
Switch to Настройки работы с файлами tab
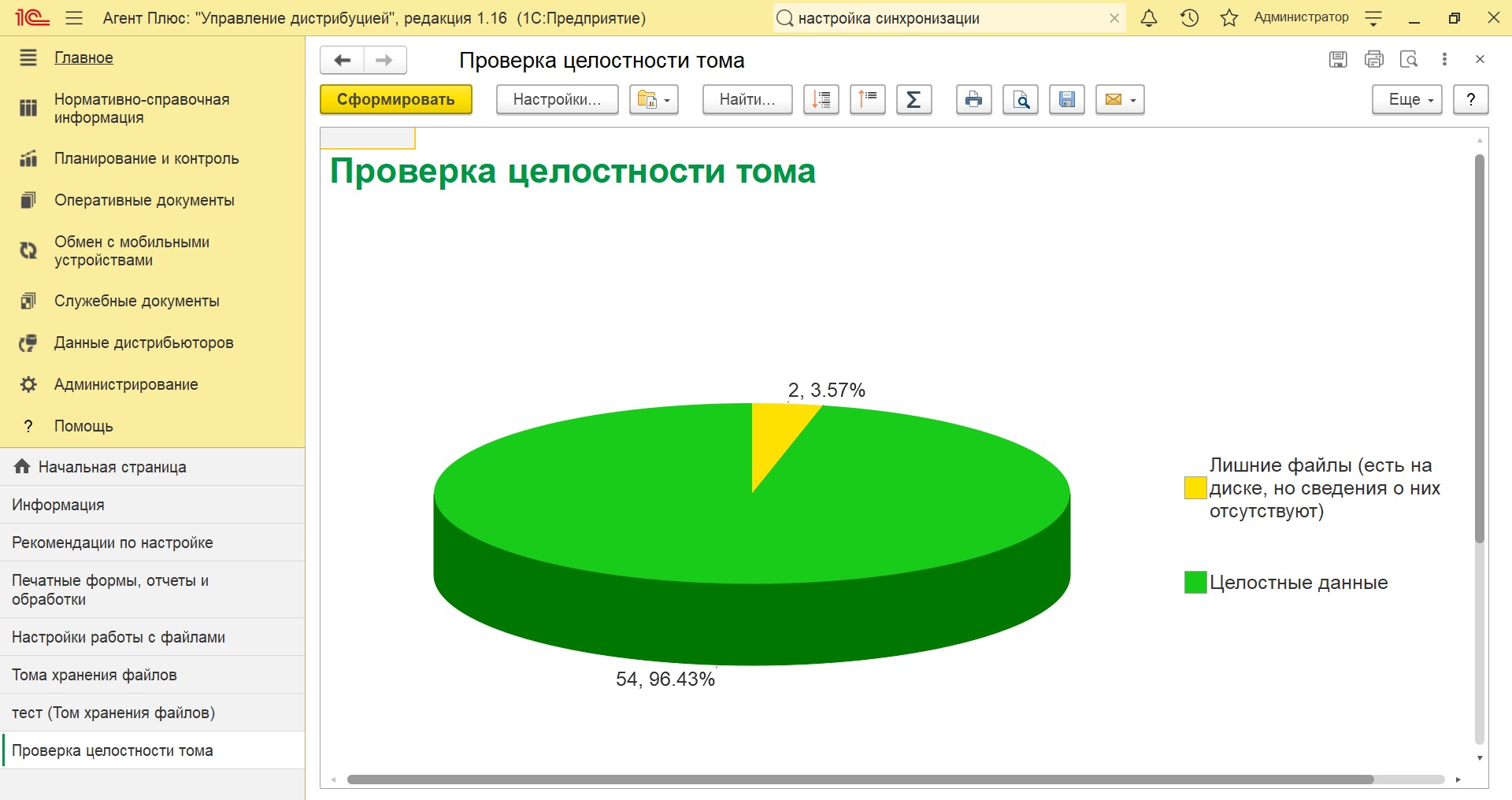[153, 637]
